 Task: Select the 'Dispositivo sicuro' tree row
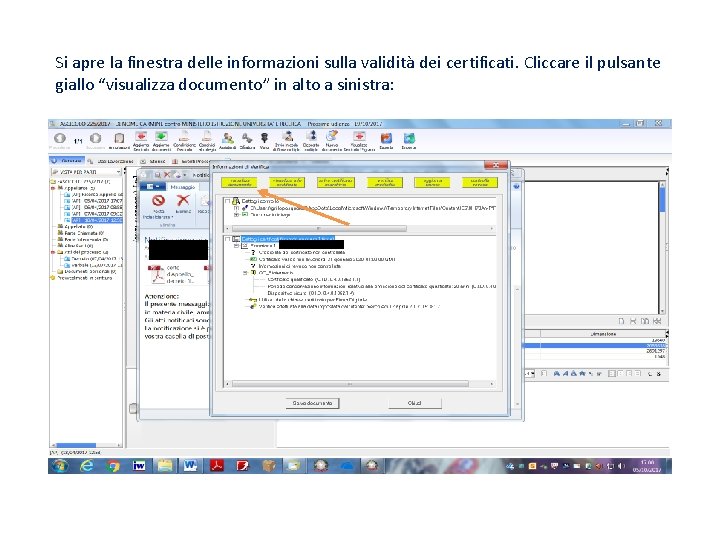coord(310,292)
